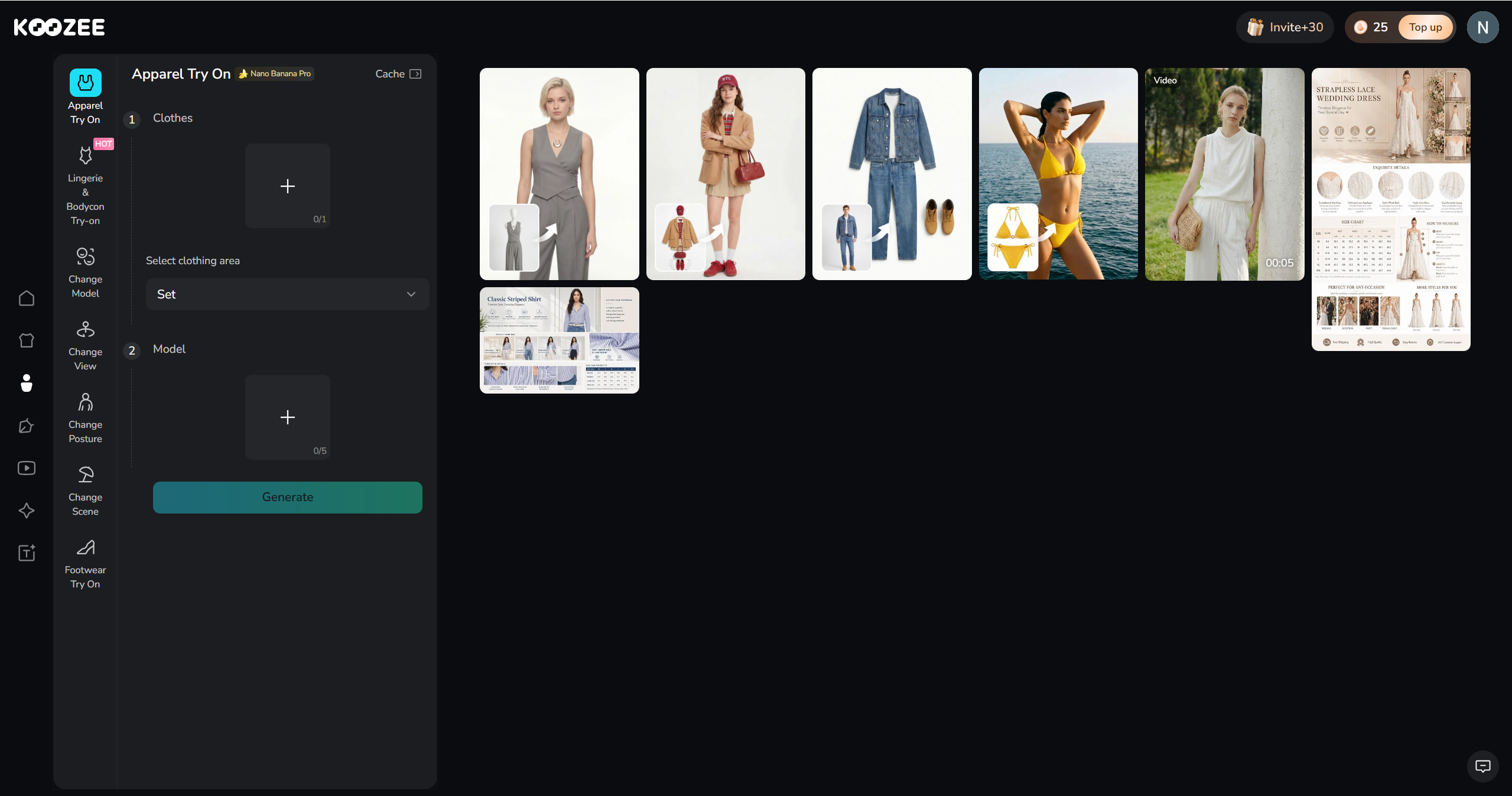Open the Classic Striped Shirt poster

coord(559,340)
